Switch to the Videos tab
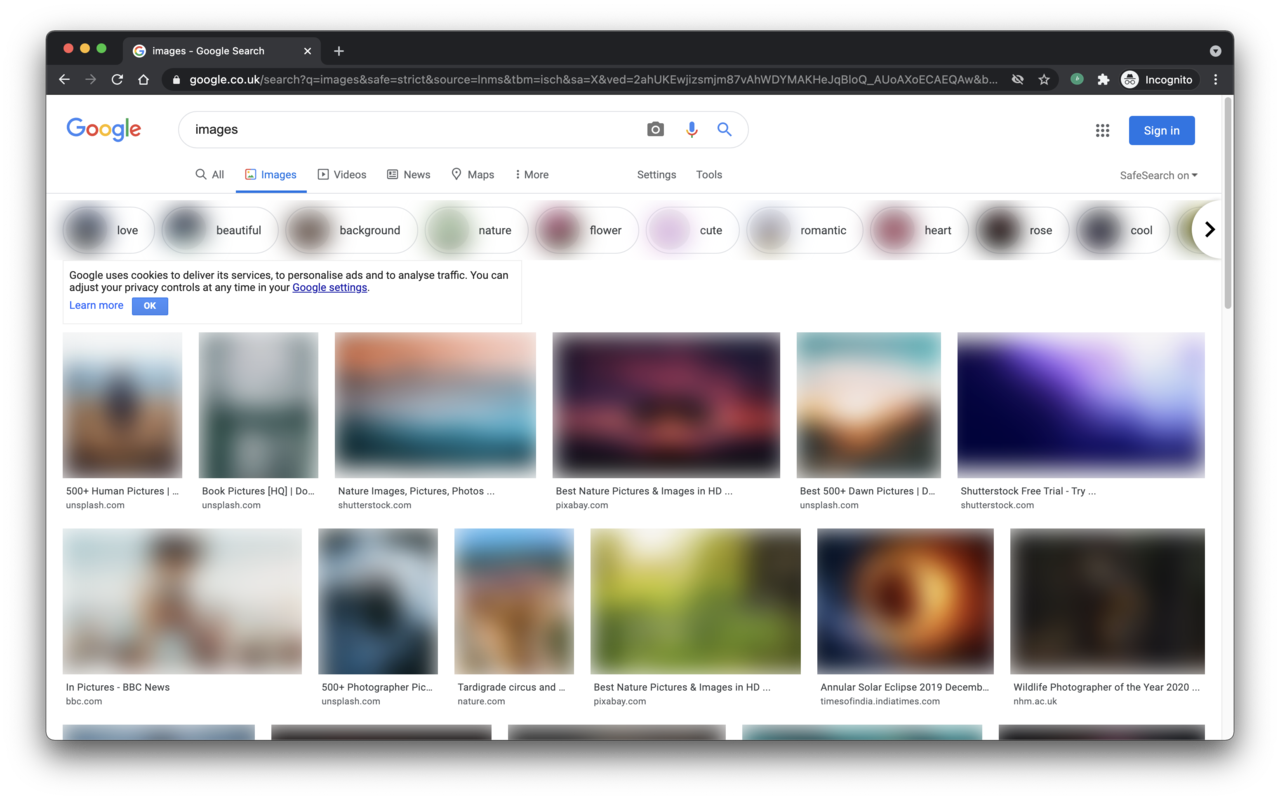 coord(342,174)
